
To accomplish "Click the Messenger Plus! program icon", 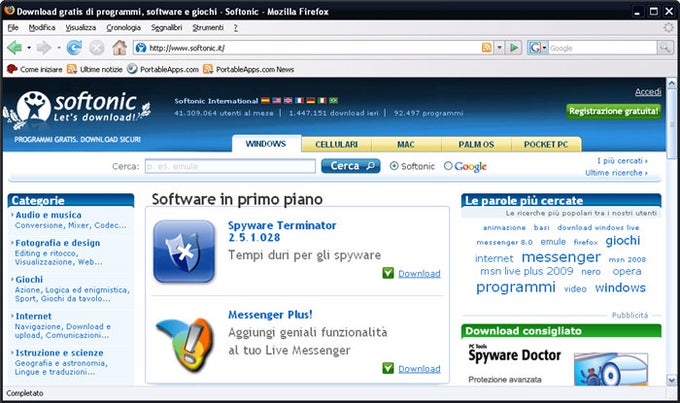I will tap(184, 344).
